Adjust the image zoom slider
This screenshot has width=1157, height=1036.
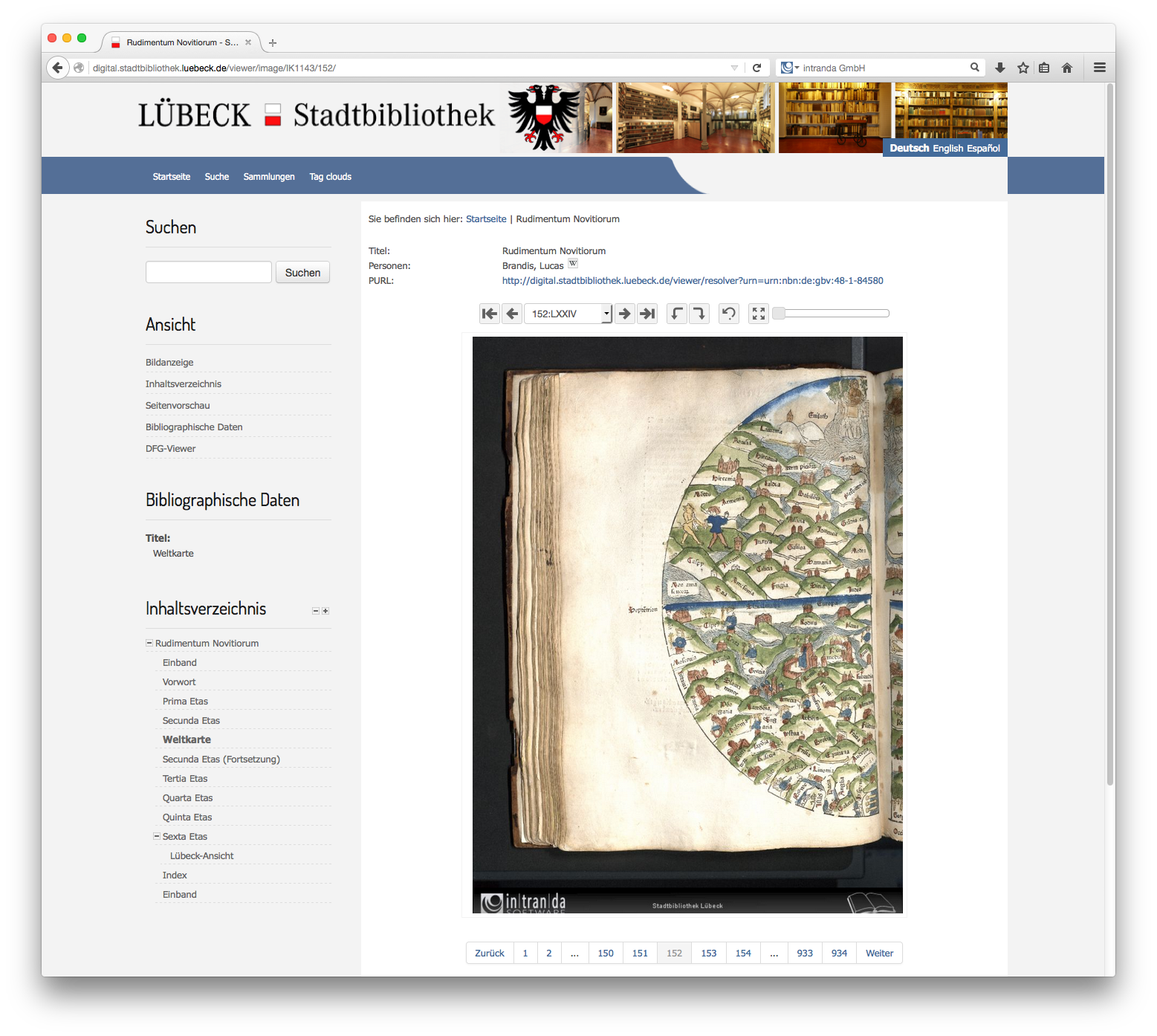tap(831, 314)
